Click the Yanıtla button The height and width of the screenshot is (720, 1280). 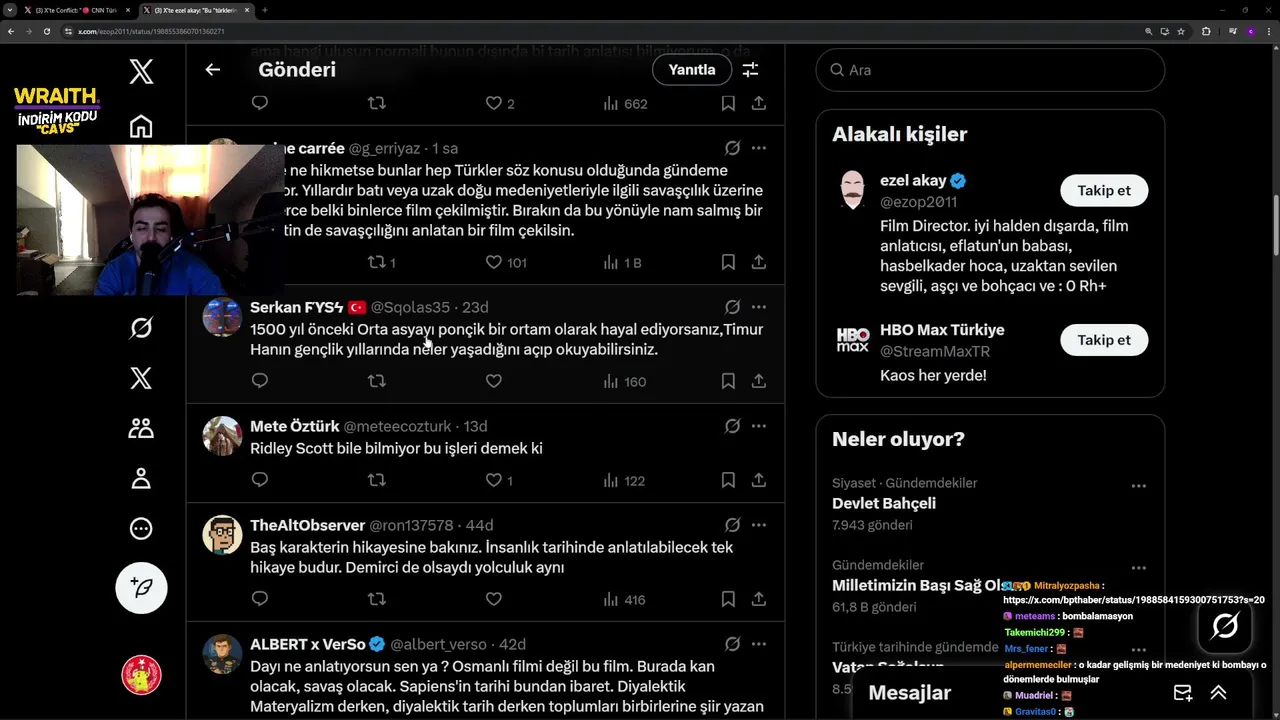(692, 70)
